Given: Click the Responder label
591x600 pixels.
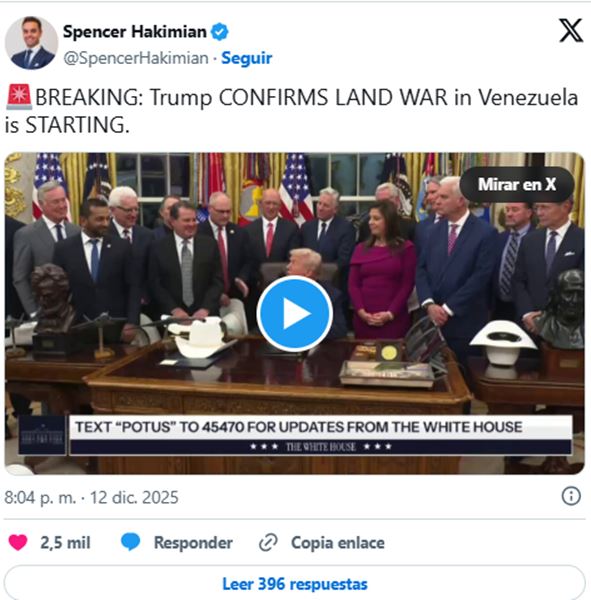Looking at the screenshot, I should tap(193, 543).
